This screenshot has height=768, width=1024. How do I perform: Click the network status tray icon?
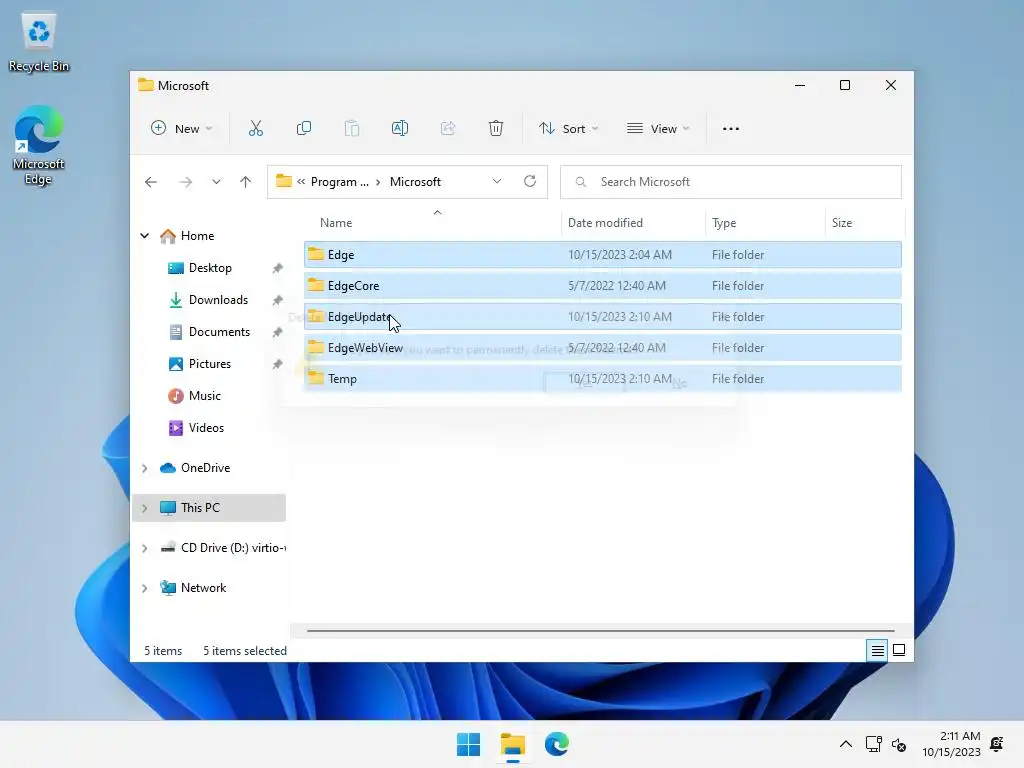[x=874, y=744]
